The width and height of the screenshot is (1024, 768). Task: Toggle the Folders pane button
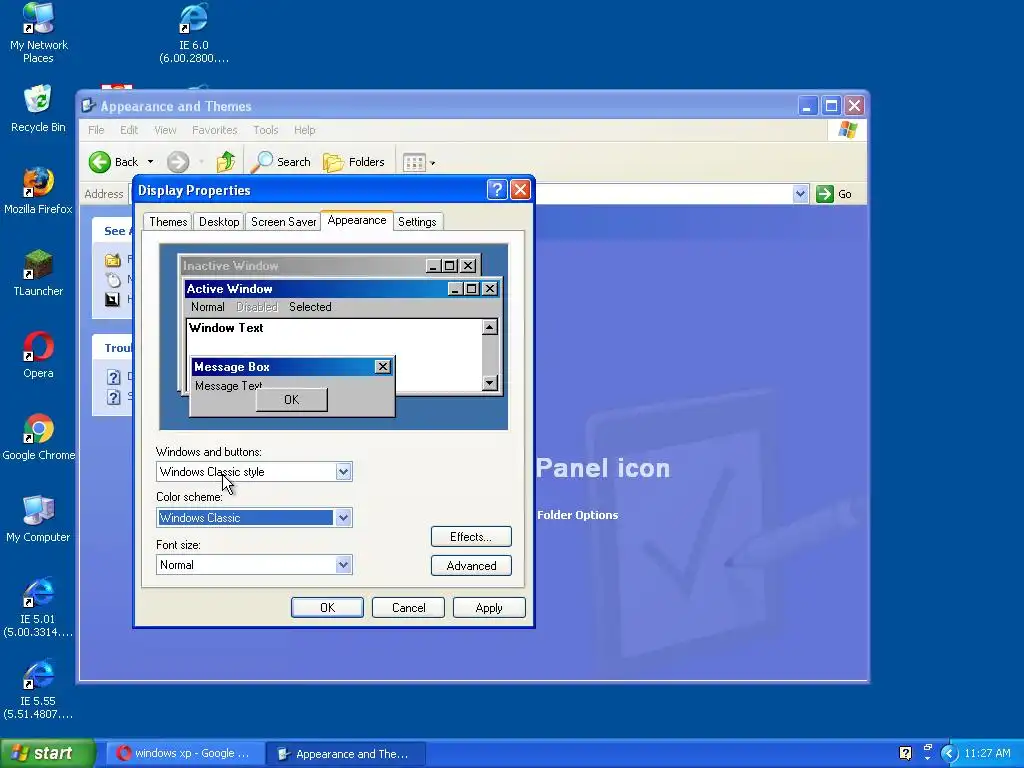[354, 162]
